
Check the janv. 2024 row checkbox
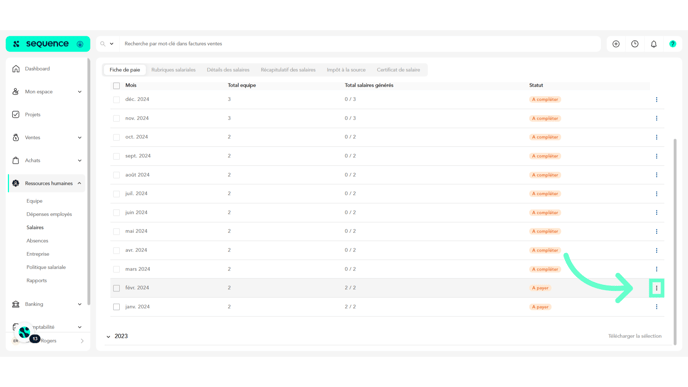coord(116,307)
